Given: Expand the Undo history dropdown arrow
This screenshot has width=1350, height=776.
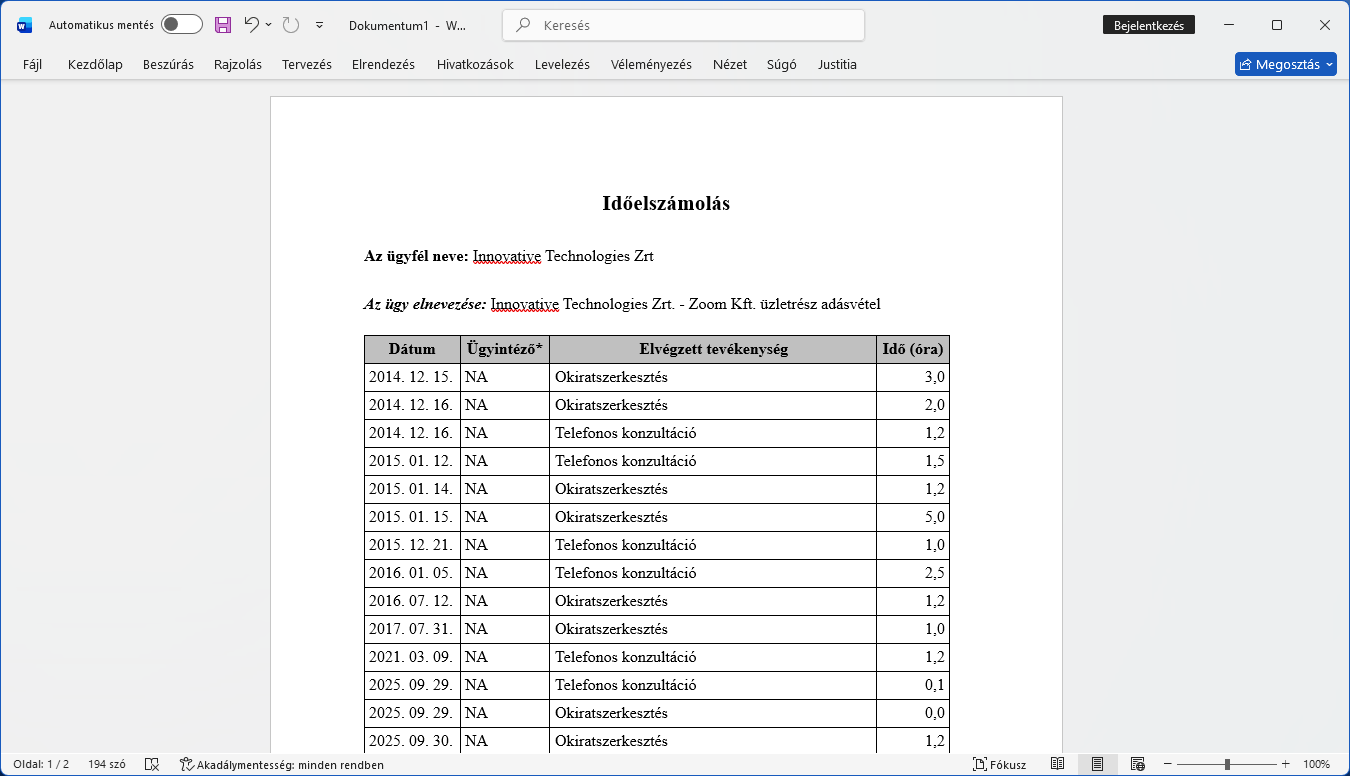Looking at the screenshot, I should point(269,25).
